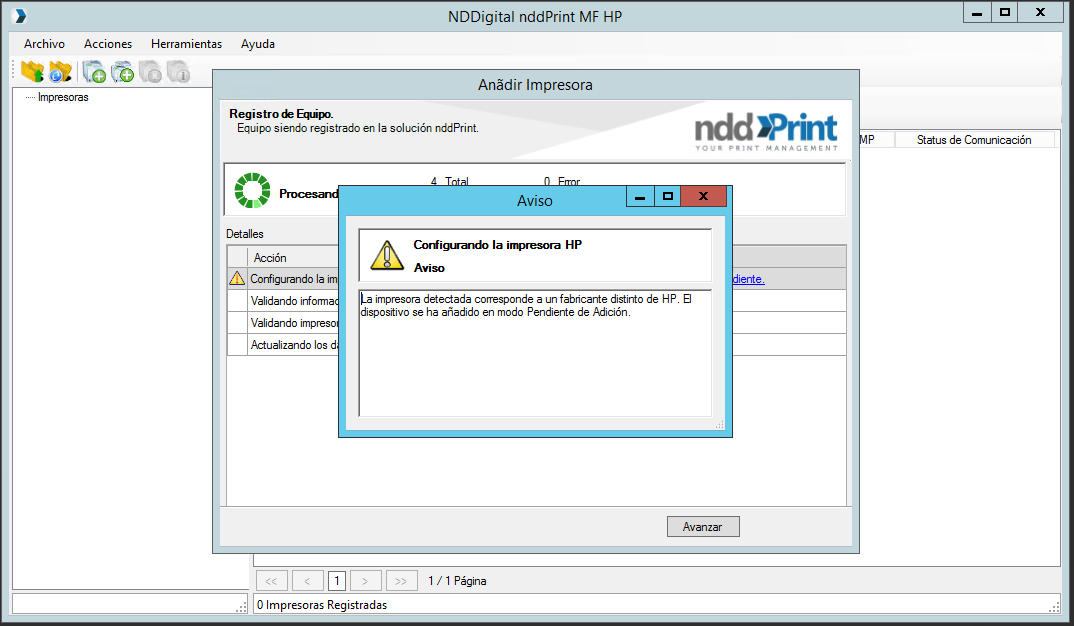Click the green Procesando spinner icon
The height and width of the screenshot is (626, 1074).
pyautogui.click(x=252, y=191)
